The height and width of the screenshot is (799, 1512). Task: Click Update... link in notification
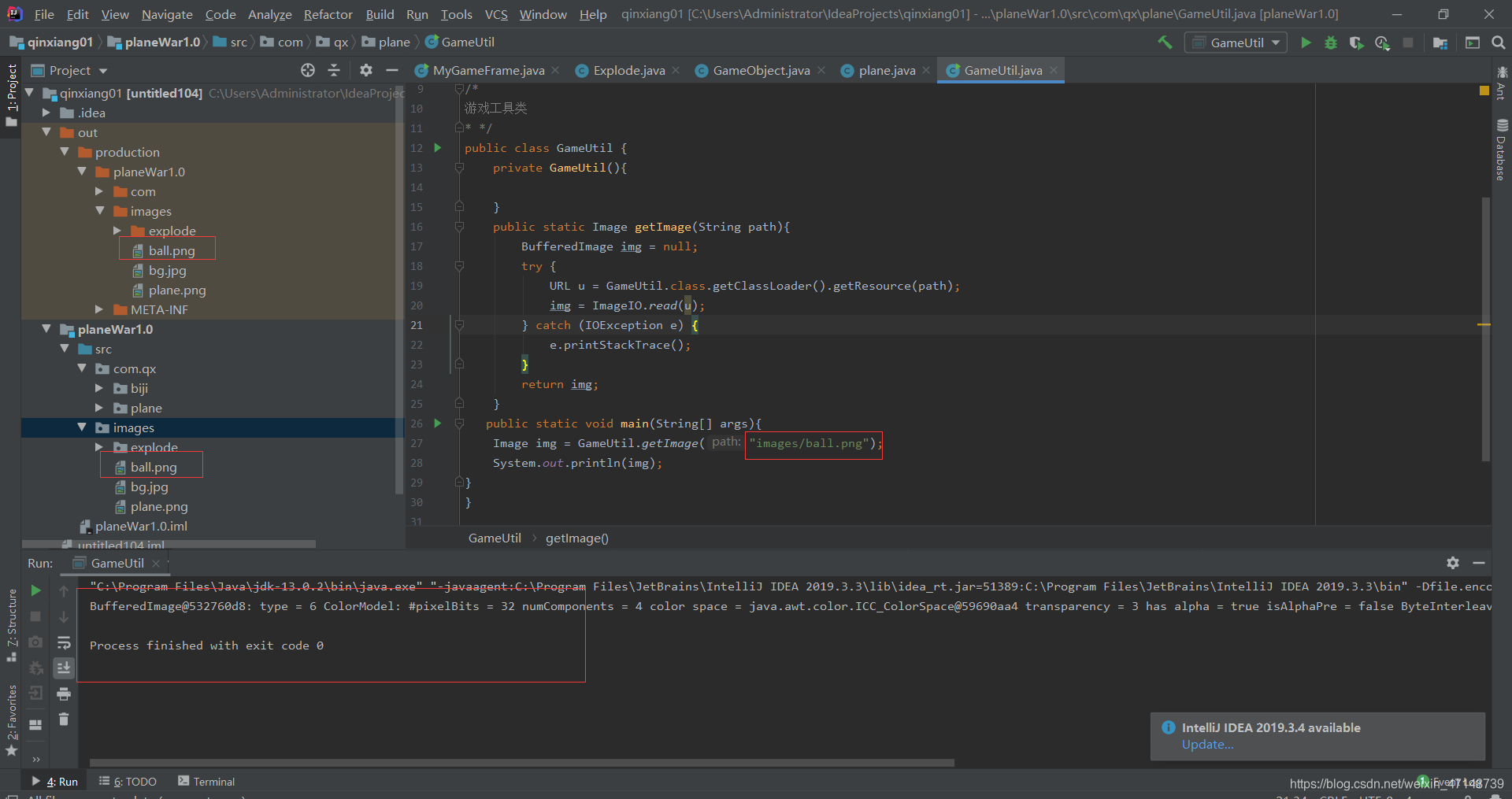coord(1206,745)
